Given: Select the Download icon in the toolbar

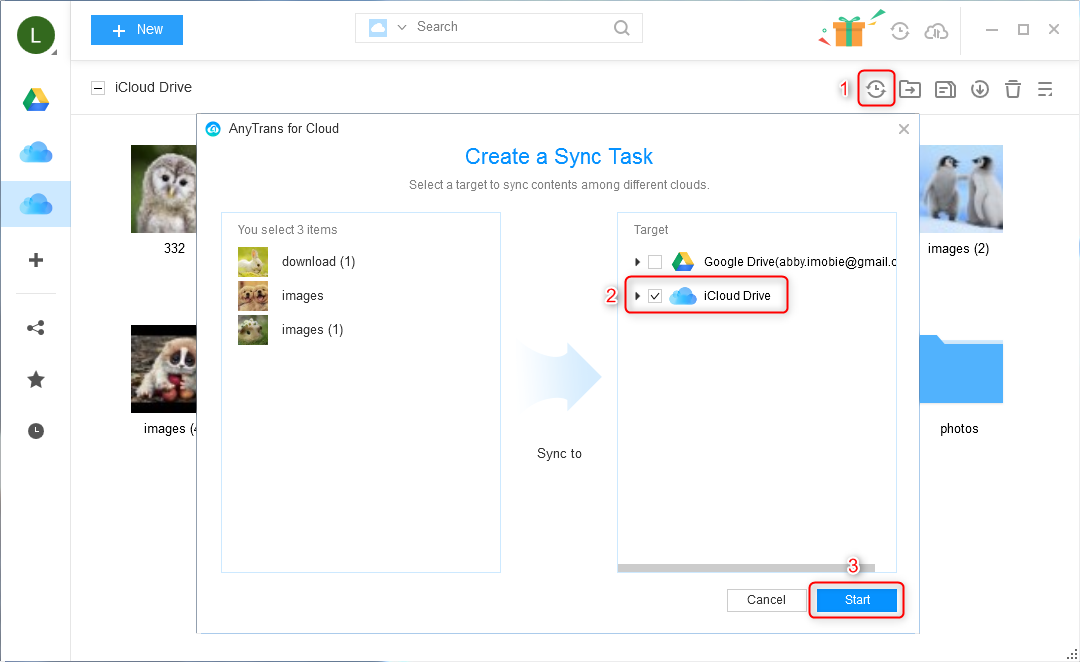Looking at the screenshot, I should [x=979, y=89].
